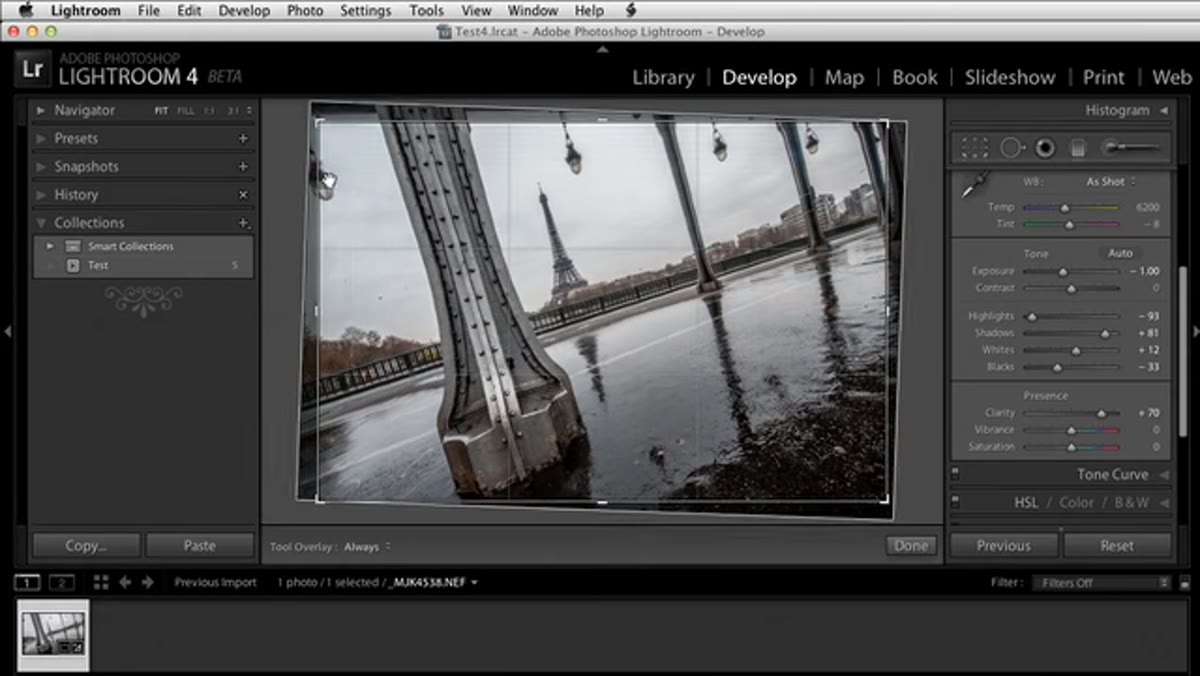Expand the Smart Collections tree row
Image resolution: width=1200 pixels, height=676 pixels.
[49, 246]
